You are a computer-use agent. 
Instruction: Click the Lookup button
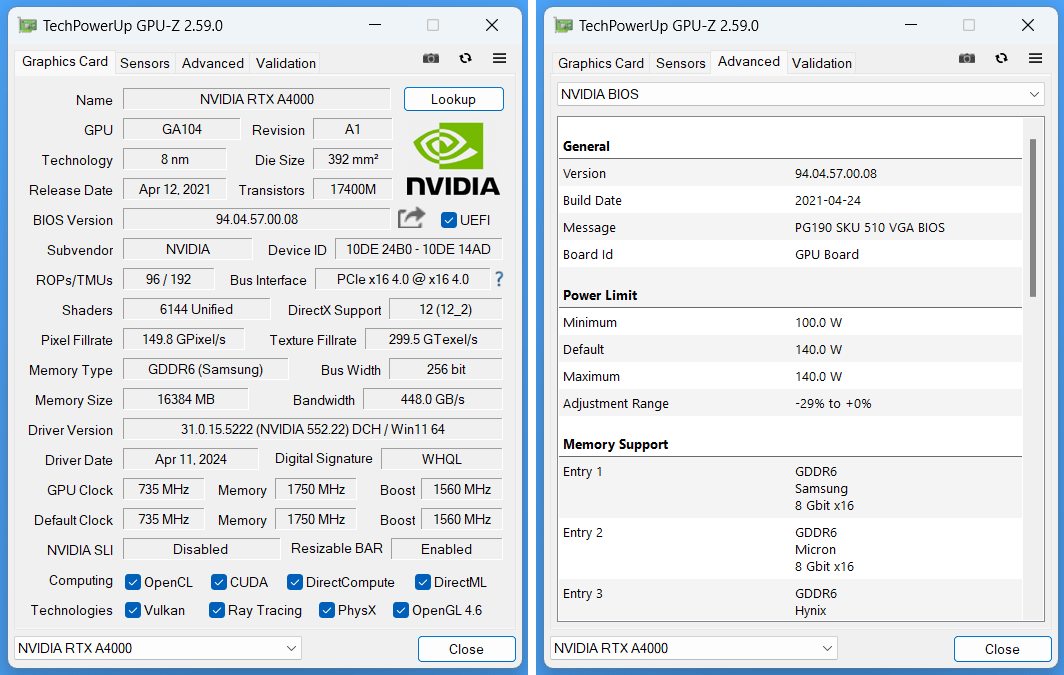453,99
